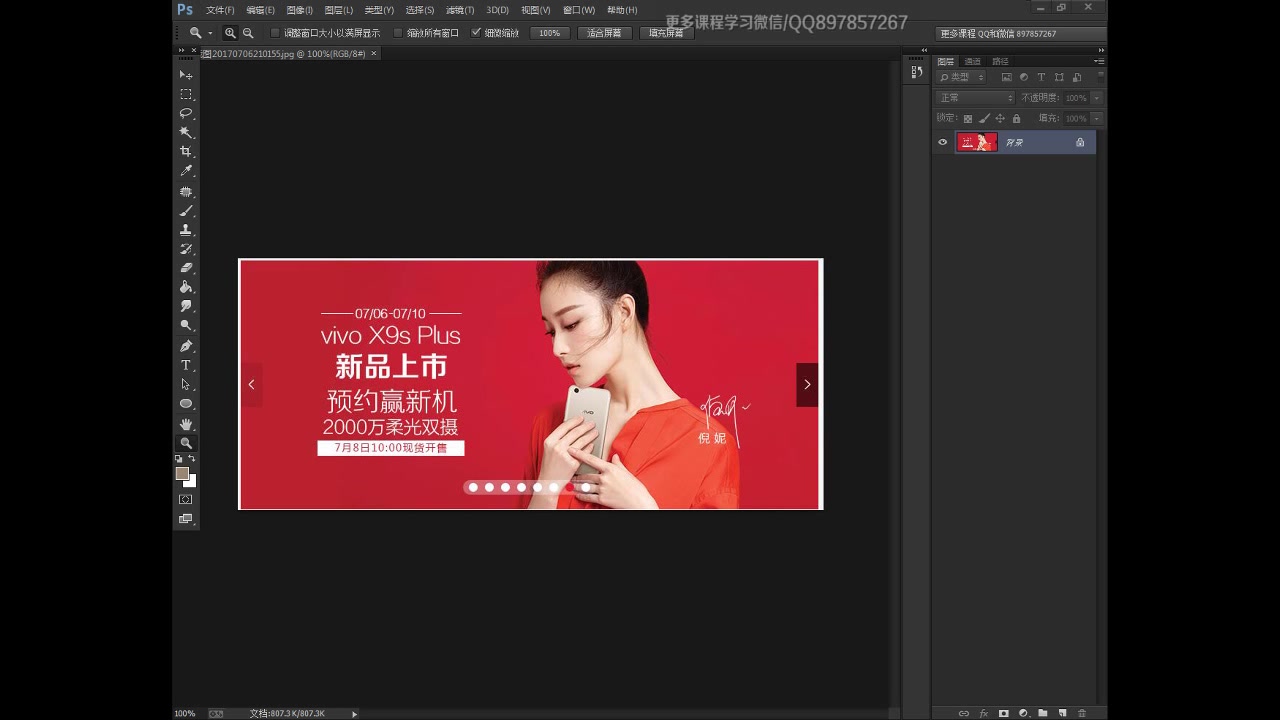Image resolution: width=1280 pixels, height=720 pixels.
Task: Toggle 调整窗口大小以满屏显示 checkbox
Action: [x=276, y=33]
